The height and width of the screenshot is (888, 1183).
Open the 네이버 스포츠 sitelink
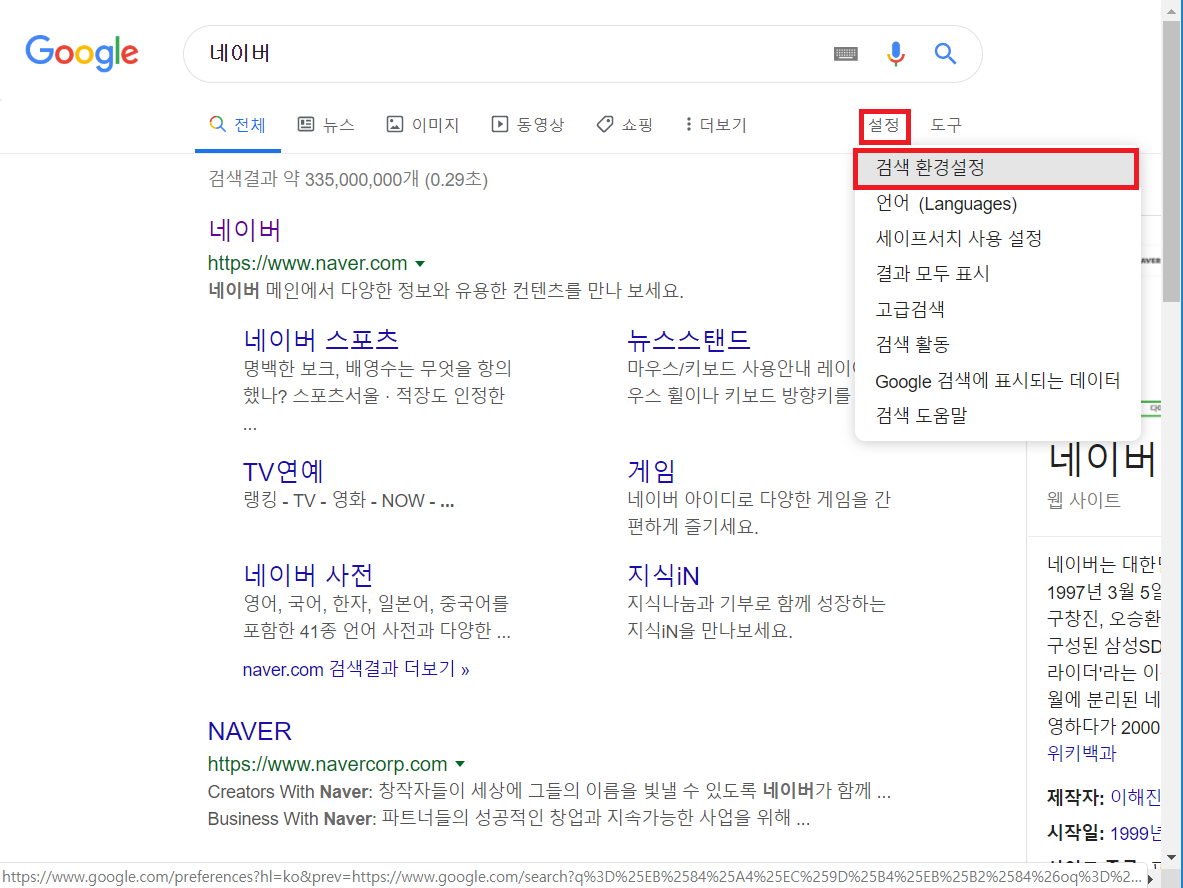(x=321, y=340)
